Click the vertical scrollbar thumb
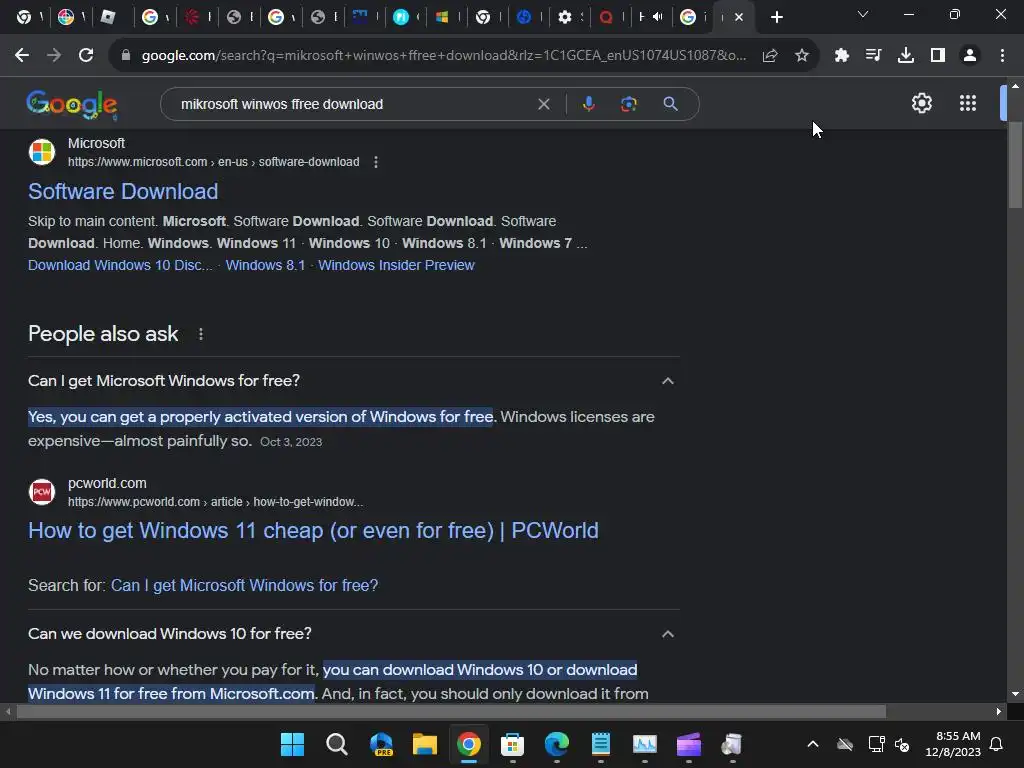1024x768 pixels. pos(1015,165)
